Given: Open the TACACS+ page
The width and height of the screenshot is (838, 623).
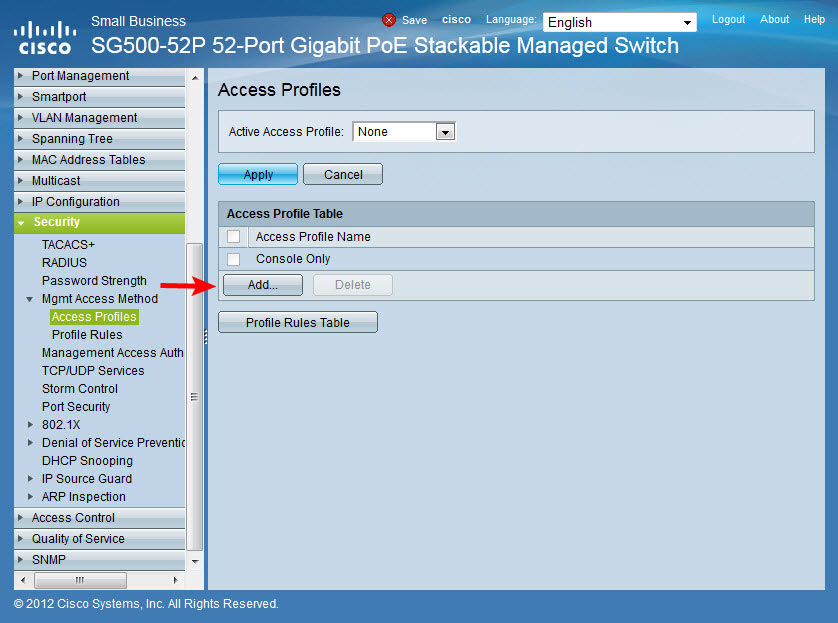Looking at the screenshot, I should (x=68, y=245).
